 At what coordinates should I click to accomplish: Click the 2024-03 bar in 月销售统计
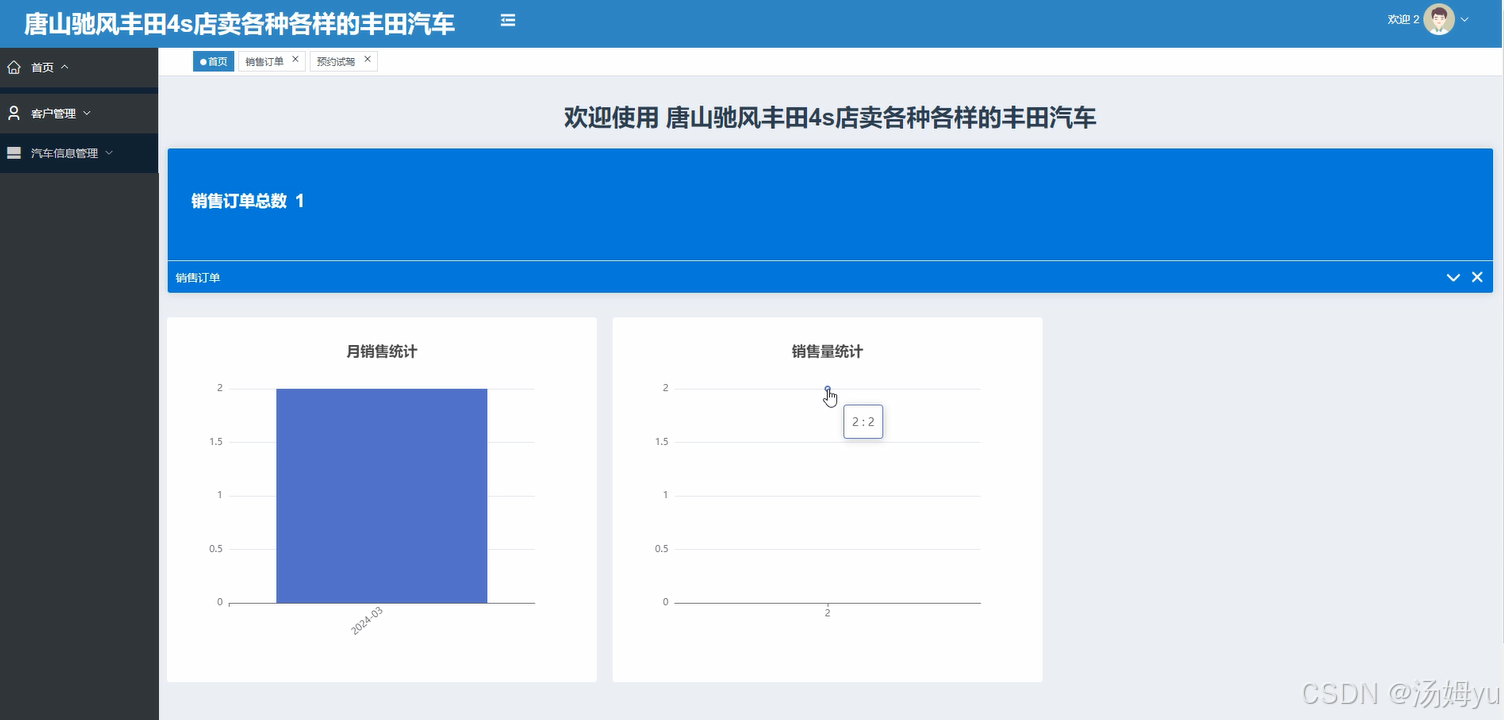click(381, 495)
